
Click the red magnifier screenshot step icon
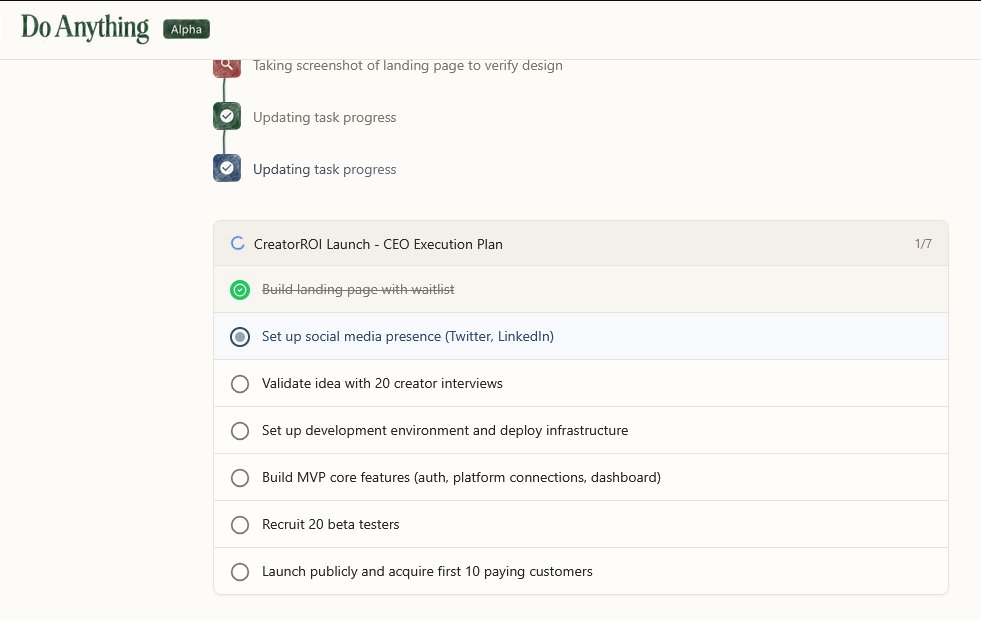tap(227, 65)
